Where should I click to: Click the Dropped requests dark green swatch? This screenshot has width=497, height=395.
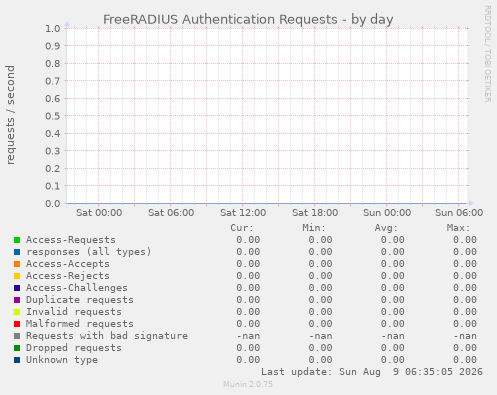click(x=17, y=348)
